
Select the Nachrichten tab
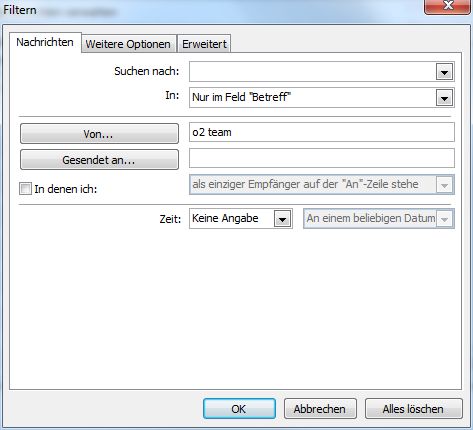click(x=45, y=42)
